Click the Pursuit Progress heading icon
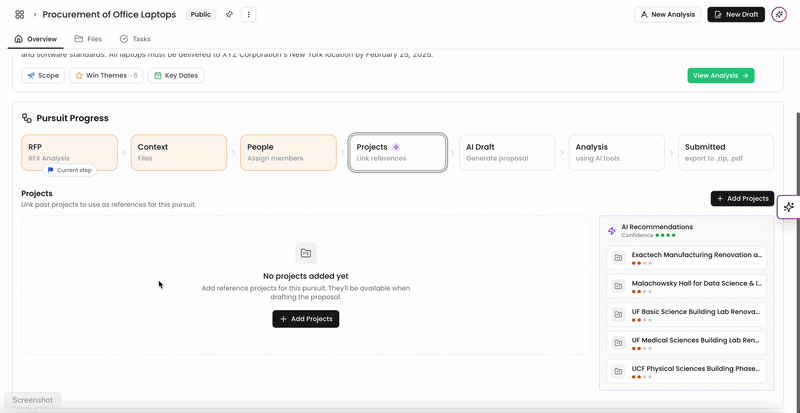Screen dimensions: 800x413 pyautogui.click(x=27, y=118)
